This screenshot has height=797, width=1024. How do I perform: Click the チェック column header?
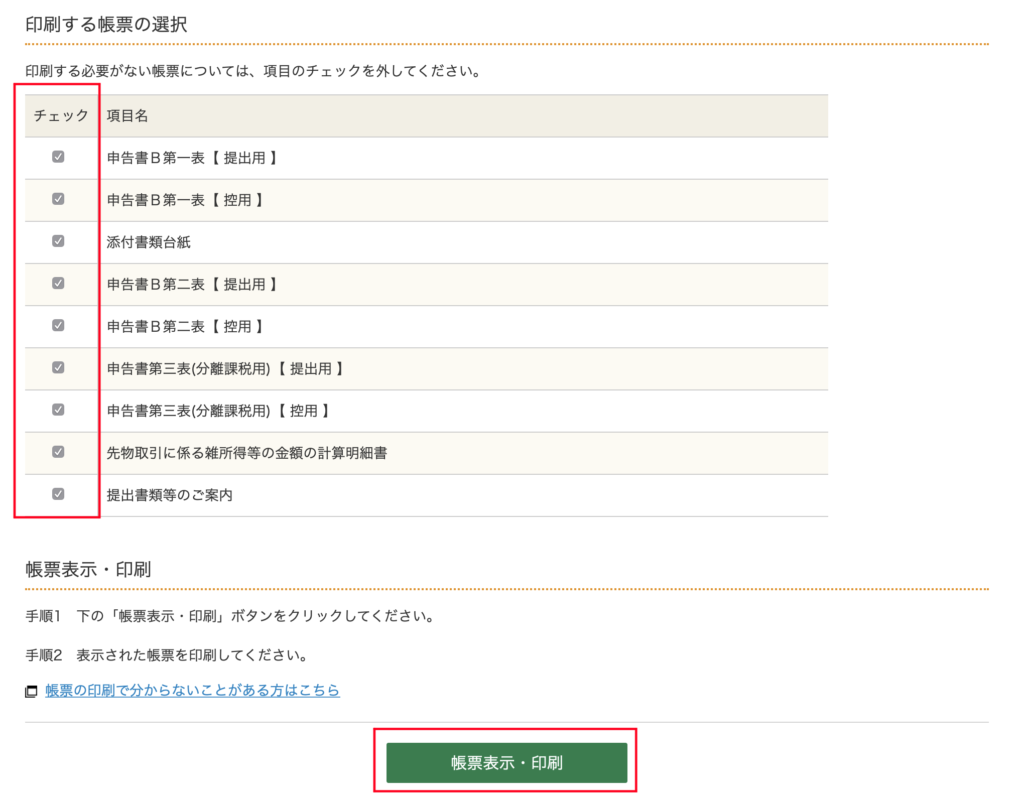tap(61, 116)
